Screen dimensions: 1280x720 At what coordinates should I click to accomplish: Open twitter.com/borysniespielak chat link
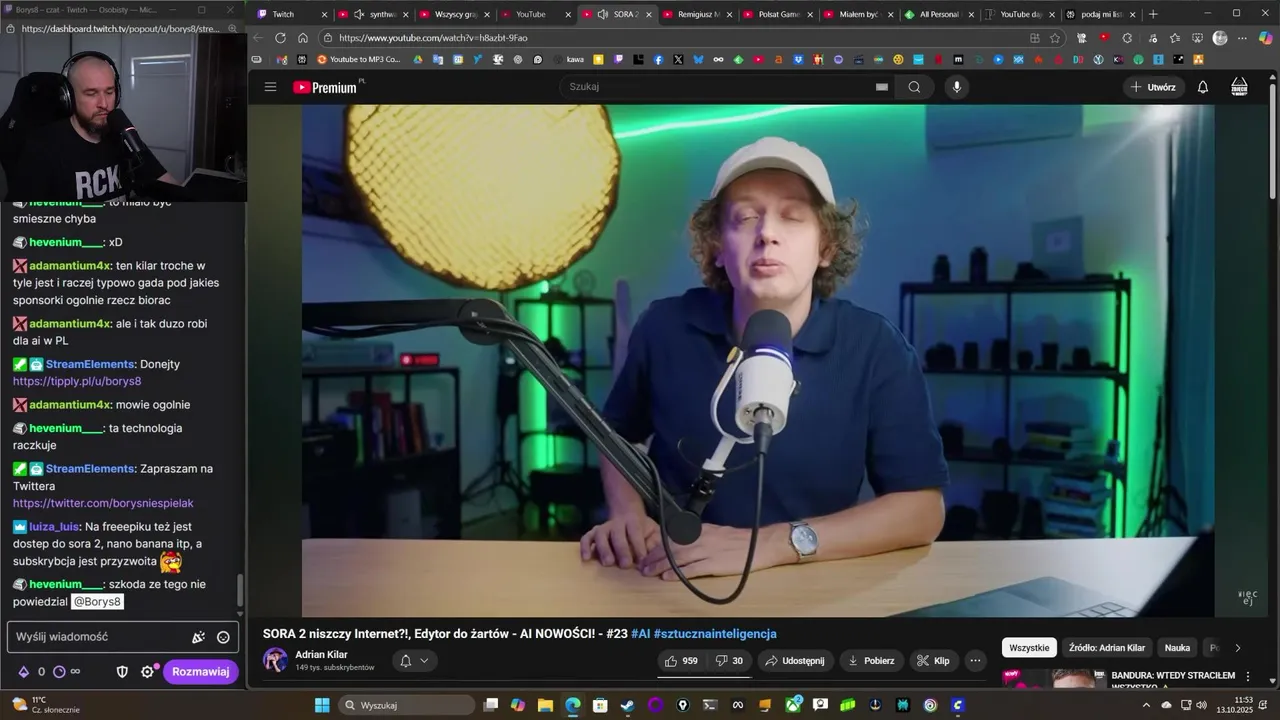click(103, 503)
